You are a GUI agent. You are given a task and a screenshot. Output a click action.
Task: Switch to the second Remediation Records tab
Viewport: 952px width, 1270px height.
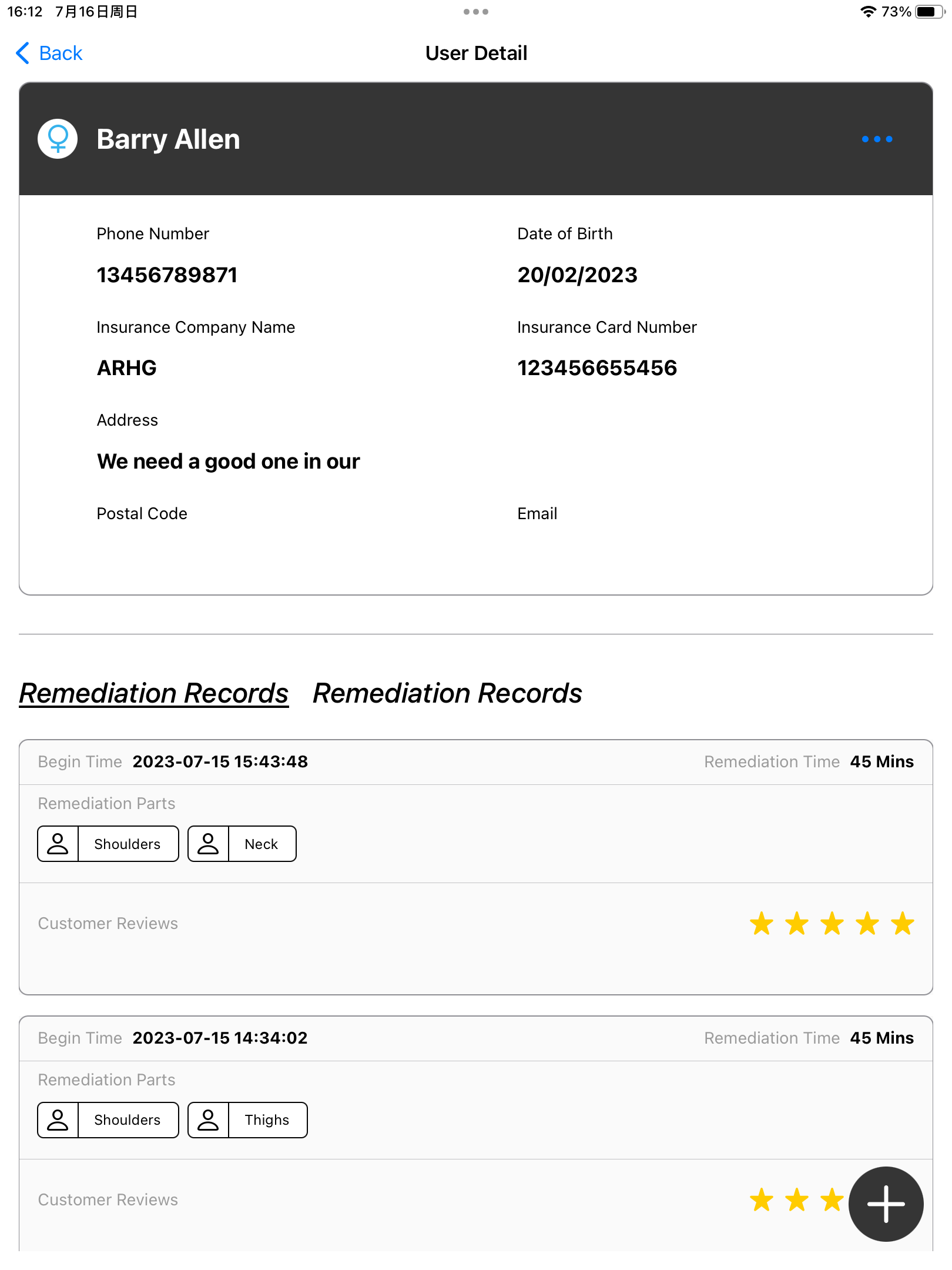(447, 693)
